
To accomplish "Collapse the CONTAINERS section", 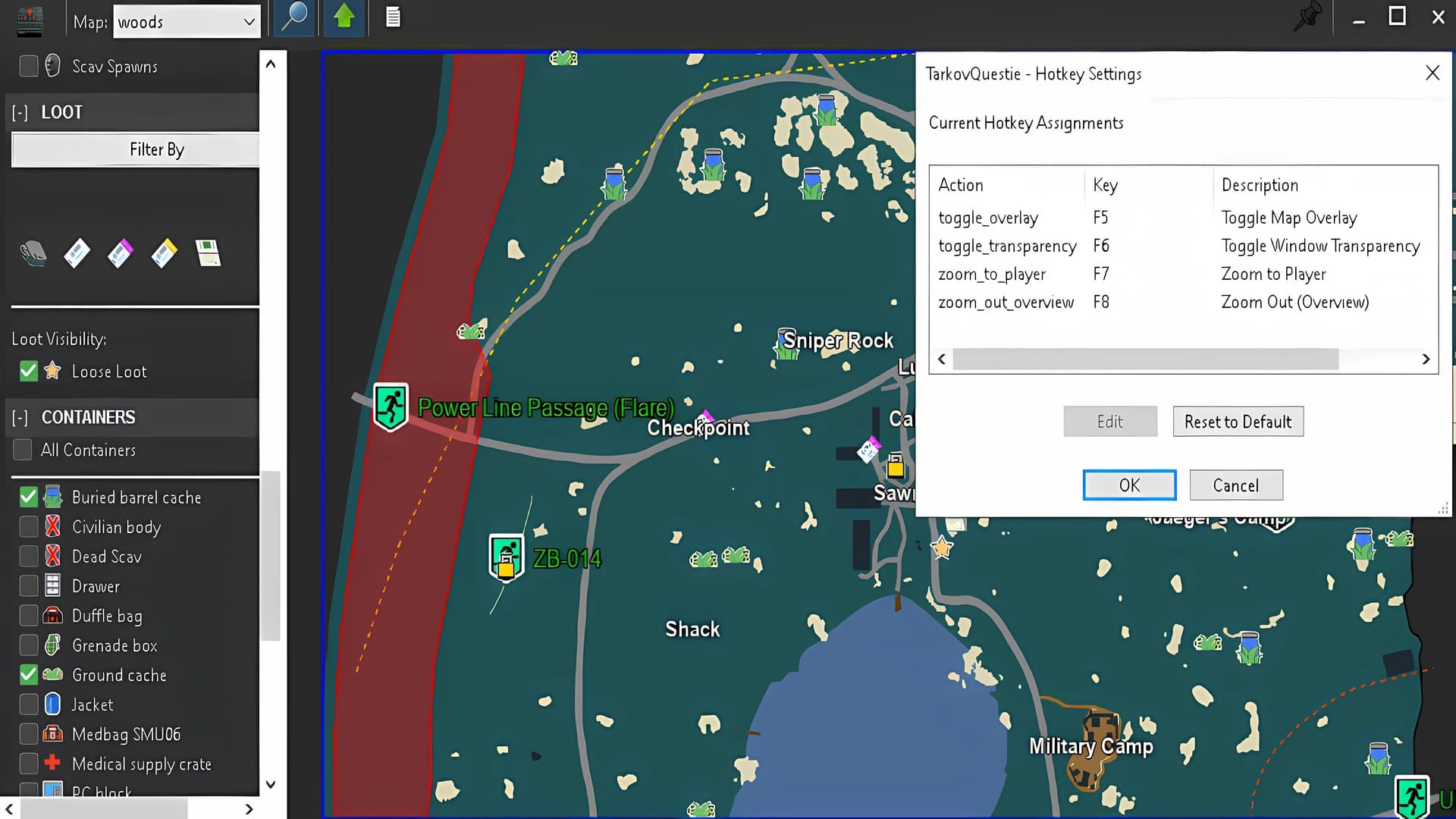I will pos(20,418).
